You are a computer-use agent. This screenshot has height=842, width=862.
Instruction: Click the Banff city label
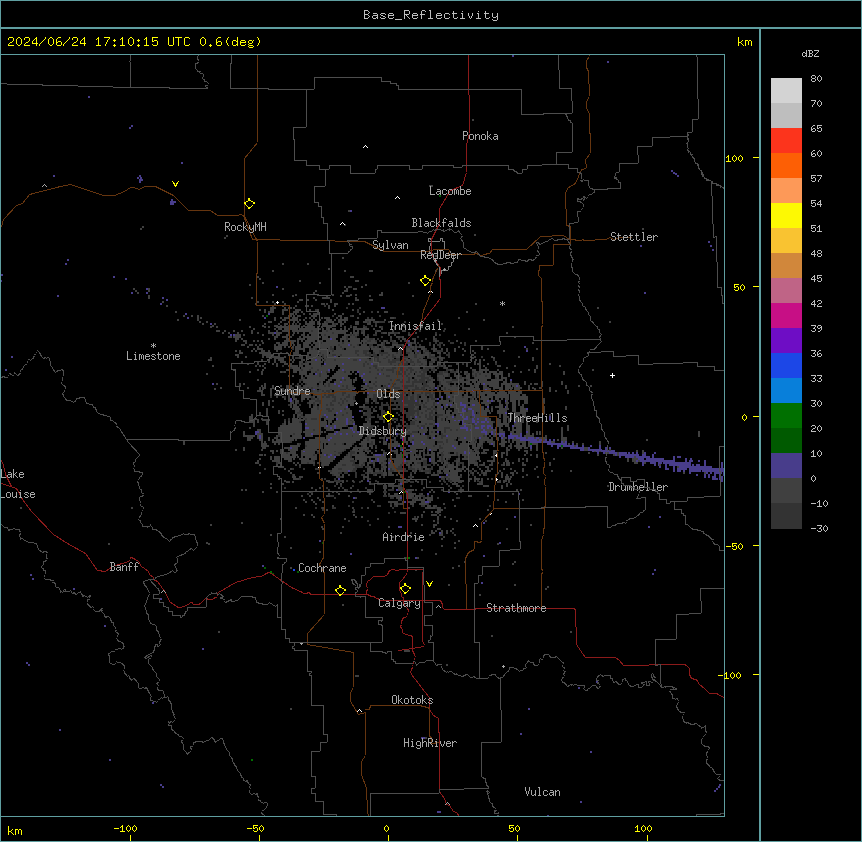coord(124,567)
